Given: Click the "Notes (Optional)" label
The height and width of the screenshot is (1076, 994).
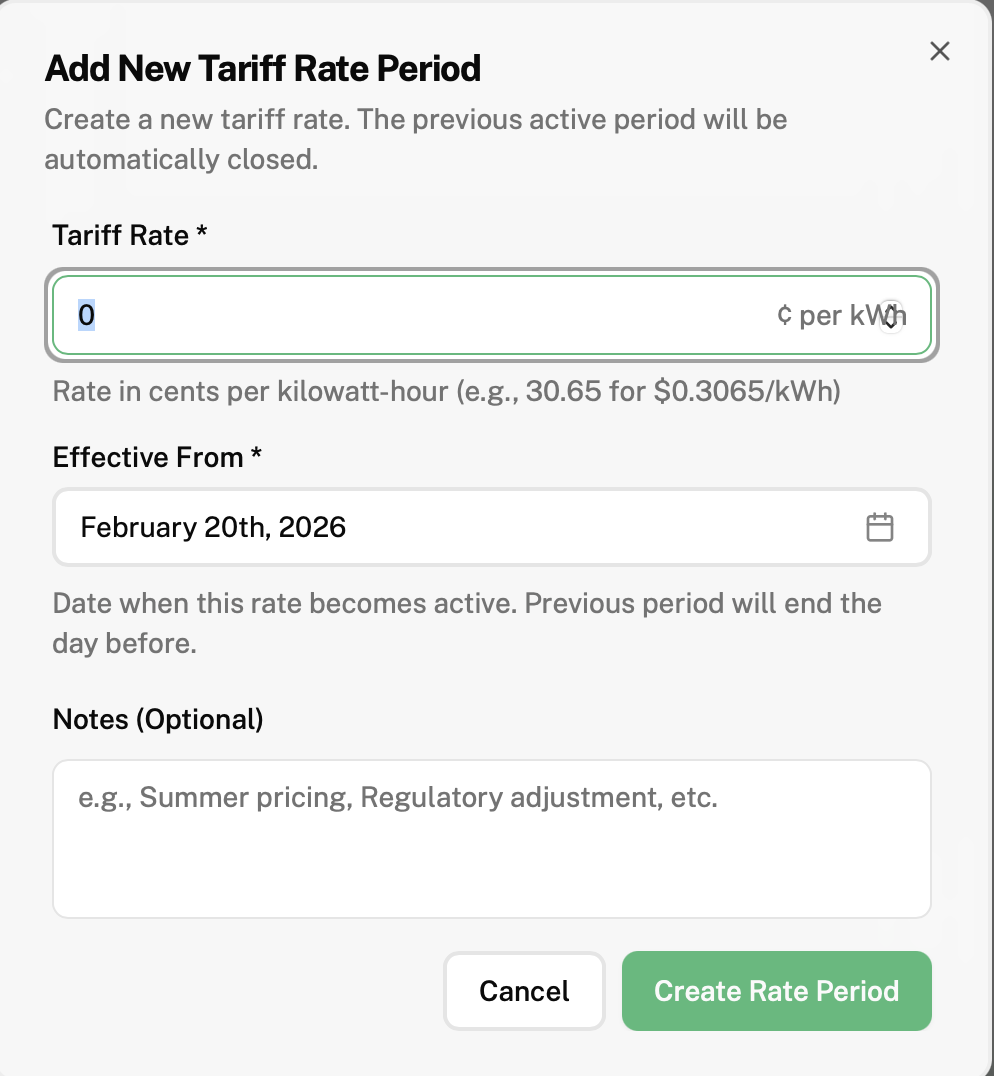Looking at the screenshot, I should pyautogui.click(x=158, y=719).
